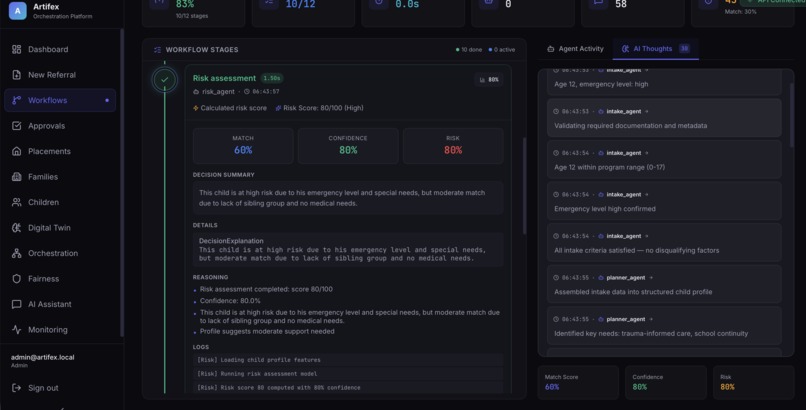This screenshot has width=806, height=410.
Task: Click the AI Thoughts count badge
Action: point(684,49)
